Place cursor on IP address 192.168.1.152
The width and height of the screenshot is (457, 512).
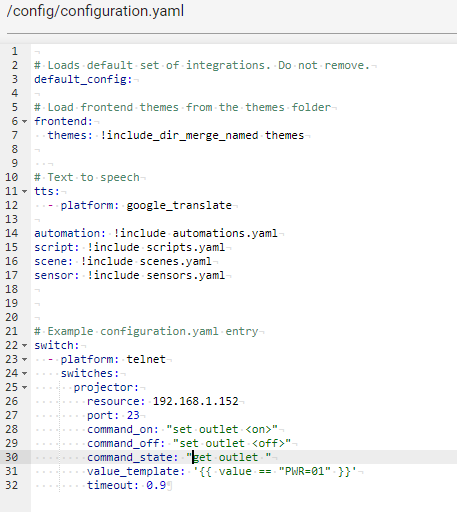[196, 401]
